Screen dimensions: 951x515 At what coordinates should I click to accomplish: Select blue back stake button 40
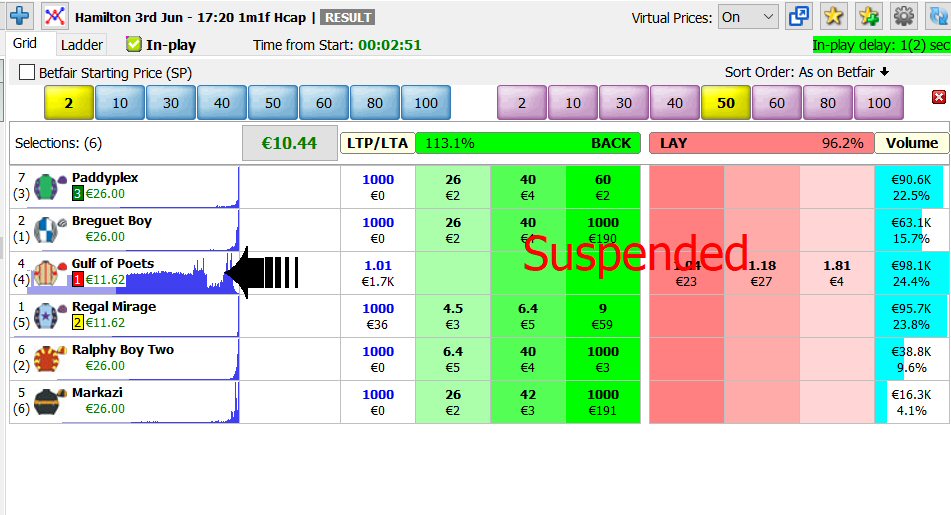(x=222, y=103)
